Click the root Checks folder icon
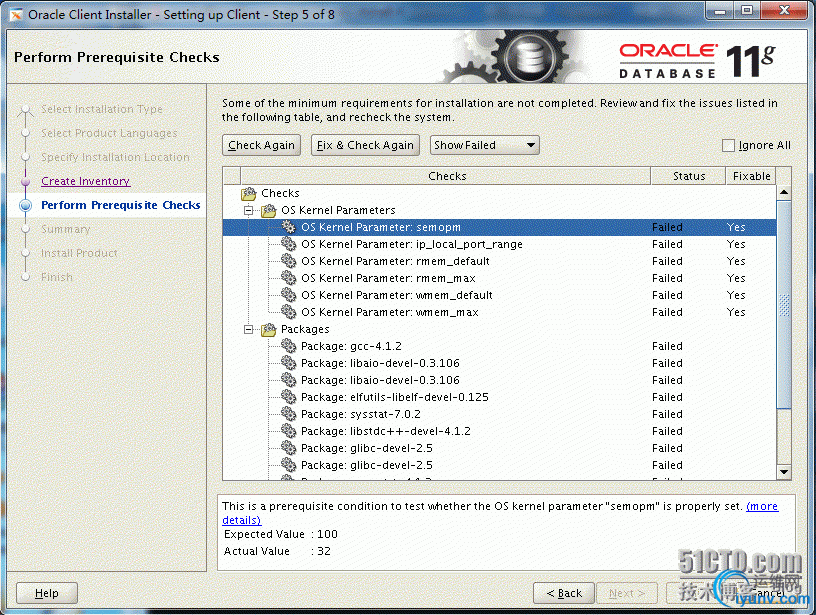816x615 pixels. [249, 194]
